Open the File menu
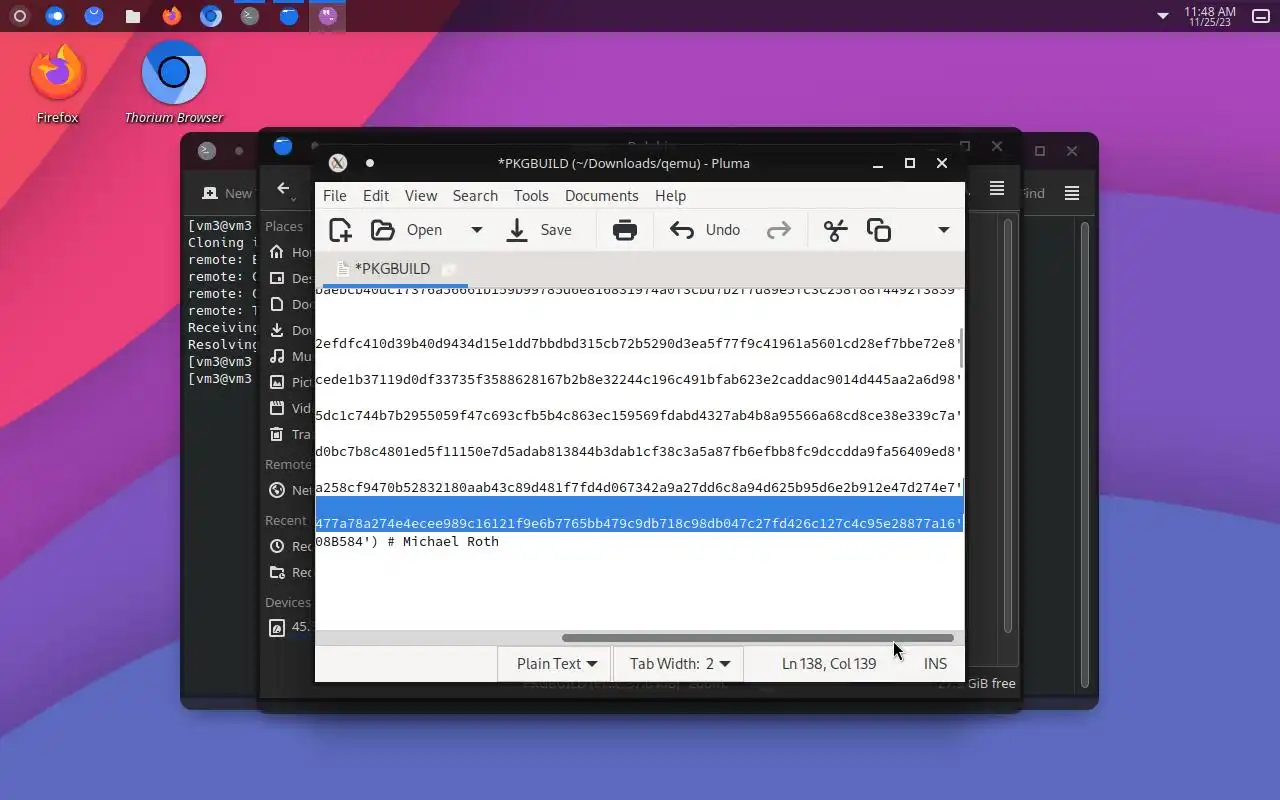The image size is (1280, 800). tap(335, 195)
